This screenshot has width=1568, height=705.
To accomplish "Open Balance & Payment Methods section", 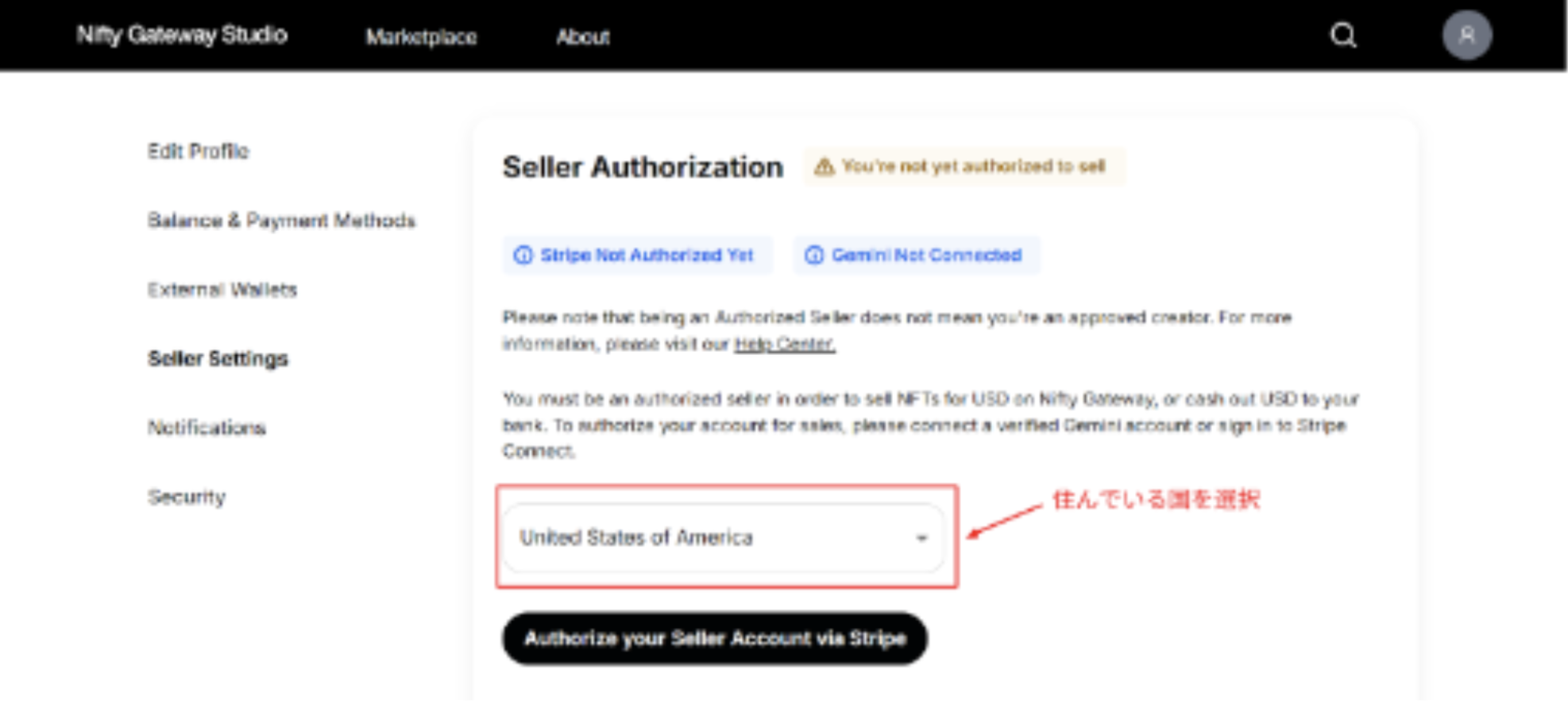I will (x=281, y=221).
